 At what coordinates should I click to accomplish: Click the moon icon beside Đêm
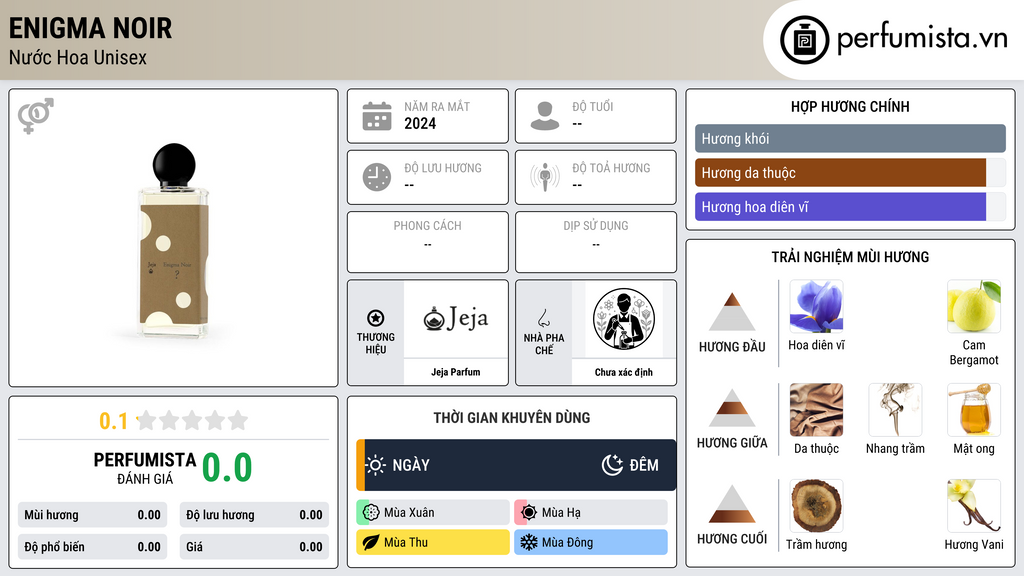pos(612,465)
